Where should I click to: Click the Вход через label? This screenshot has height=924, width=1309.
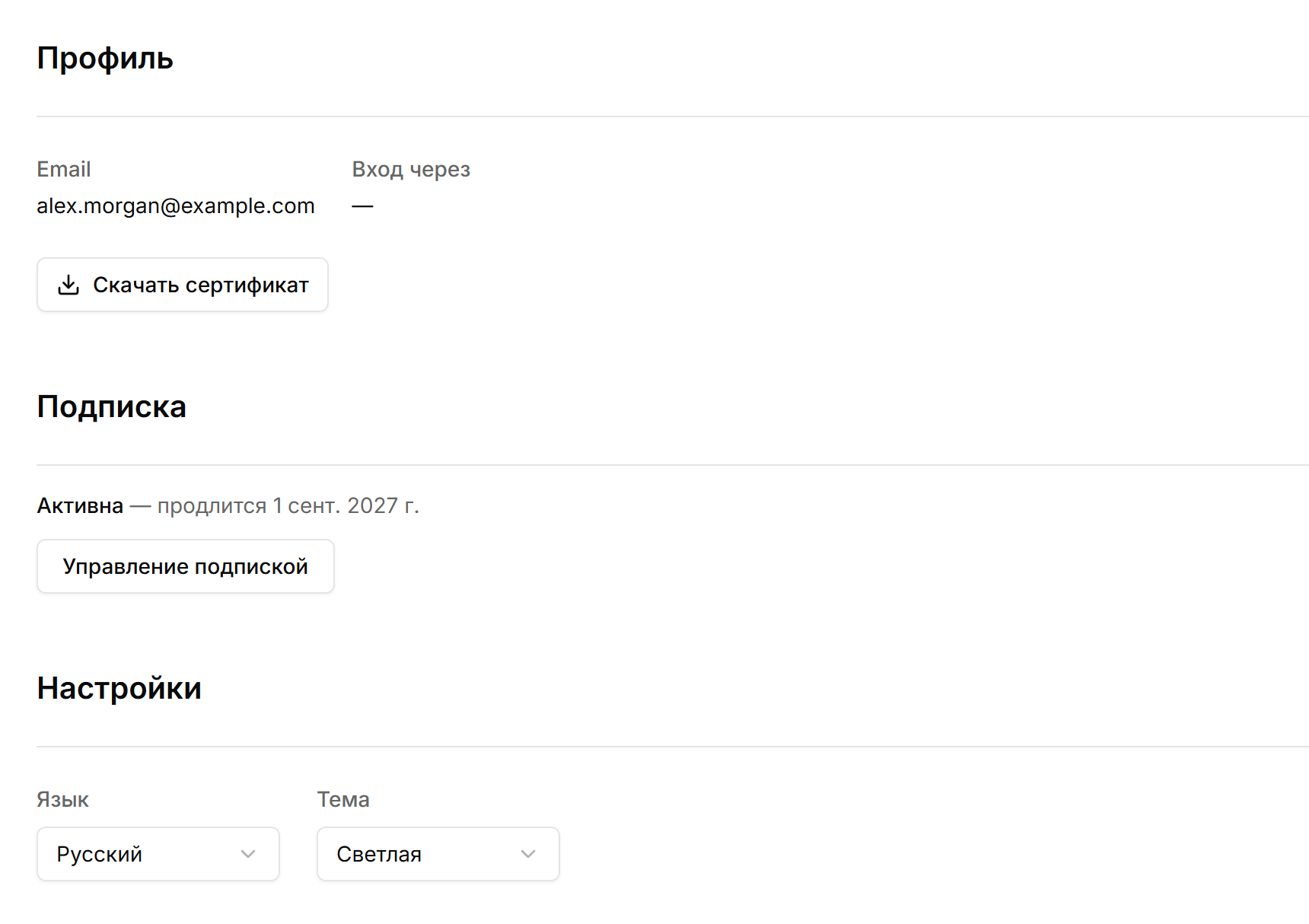click(x=411, y=169)
